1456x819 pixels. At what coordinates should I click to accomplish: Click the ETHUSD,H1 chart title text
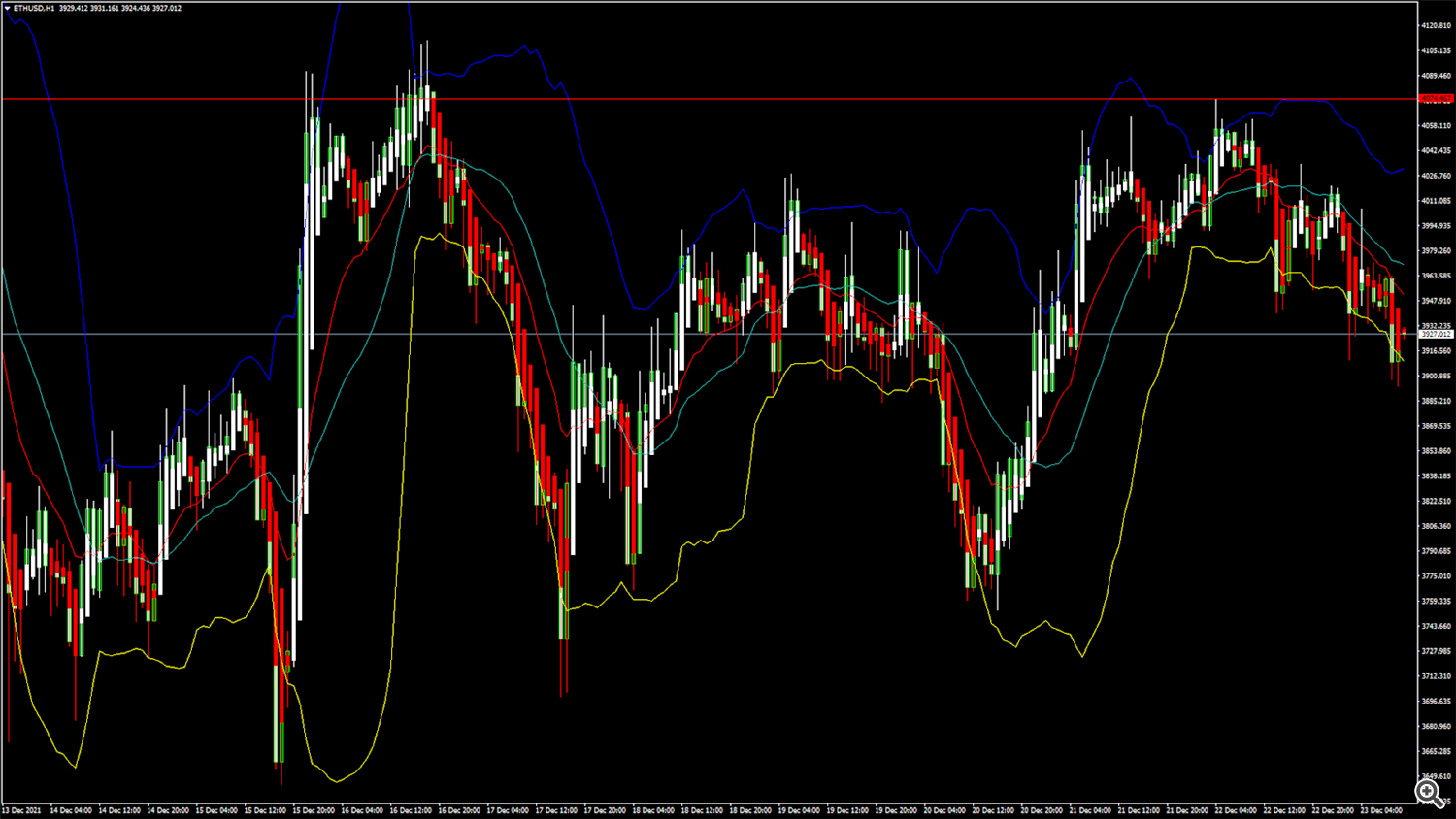coord(35,8)
